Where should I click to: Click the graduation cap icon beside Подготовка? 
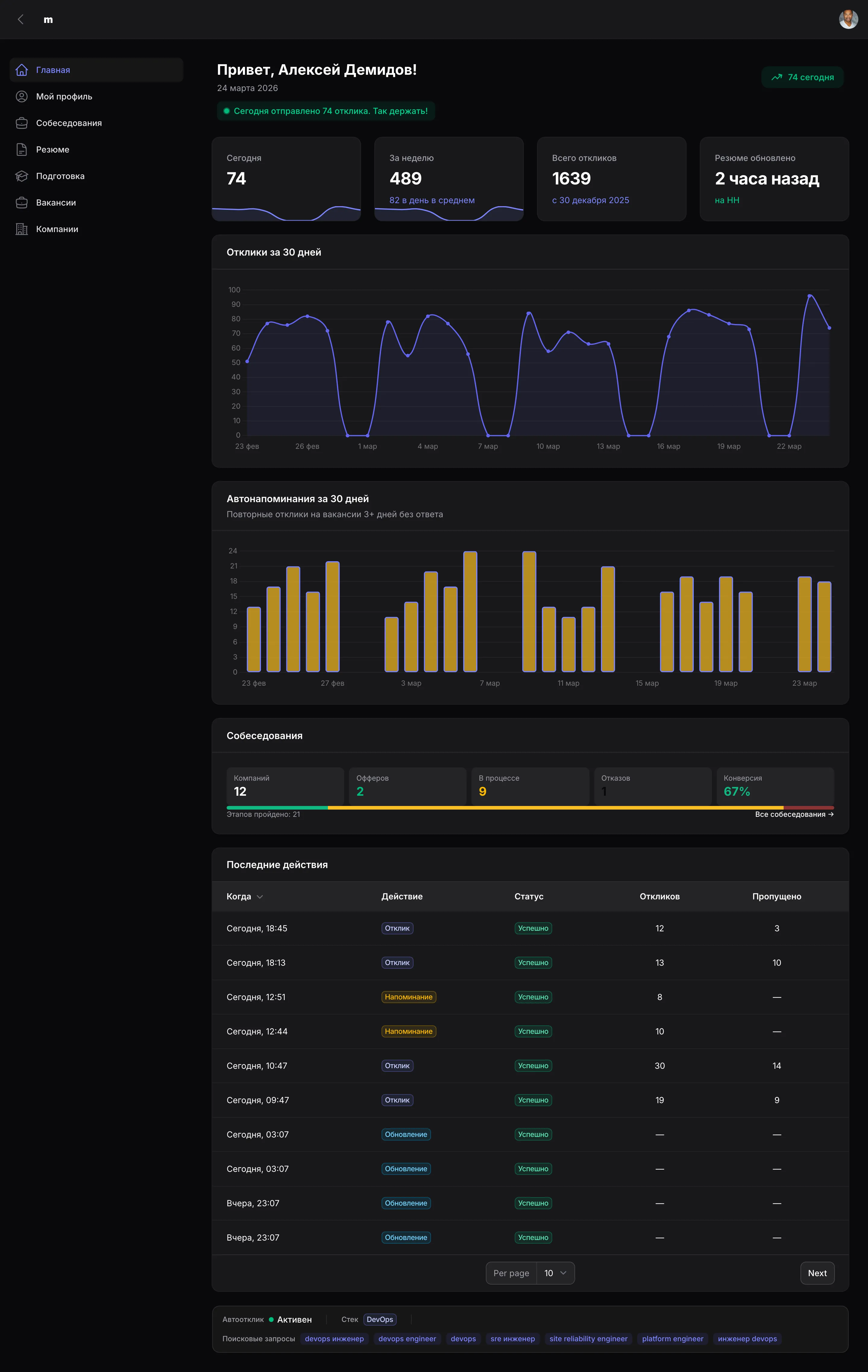(x=22, y=176)
